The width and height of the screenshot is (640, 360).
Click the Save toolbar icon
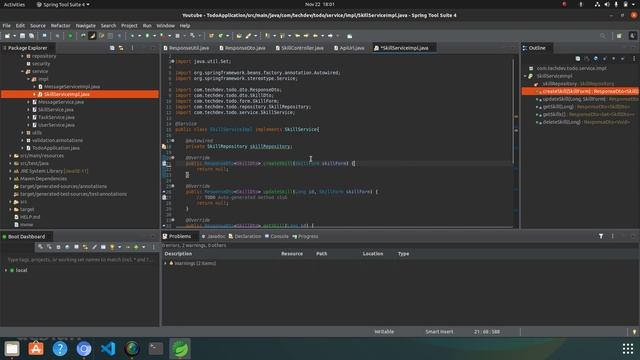click(22, 36)
